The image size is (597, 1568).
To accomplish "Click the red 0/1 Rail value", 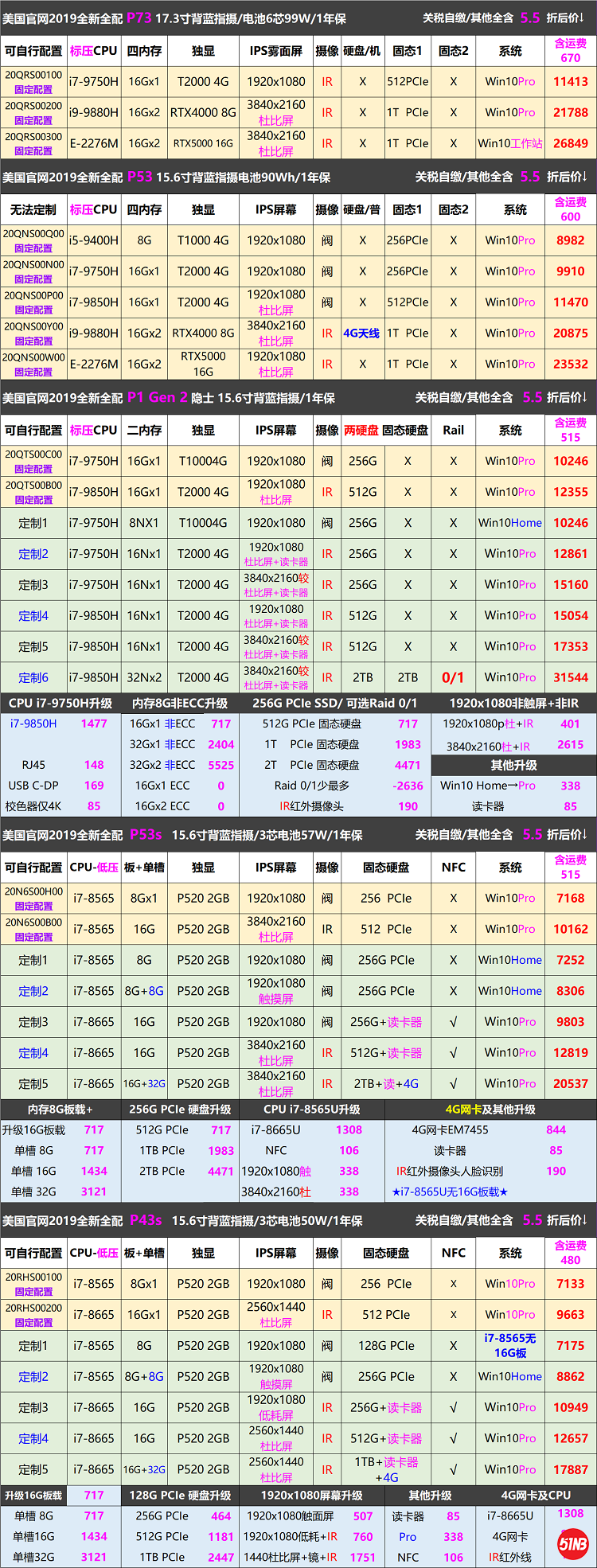I will click(453, 677).
